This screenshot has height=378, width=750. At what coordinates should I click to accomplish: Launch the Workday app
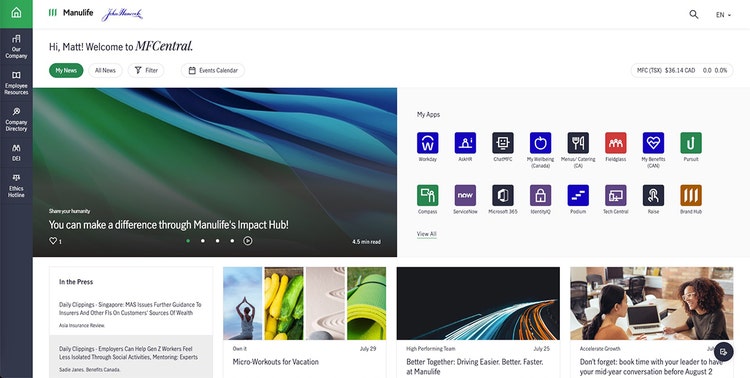pyautogui.click(x=428, y=143)
